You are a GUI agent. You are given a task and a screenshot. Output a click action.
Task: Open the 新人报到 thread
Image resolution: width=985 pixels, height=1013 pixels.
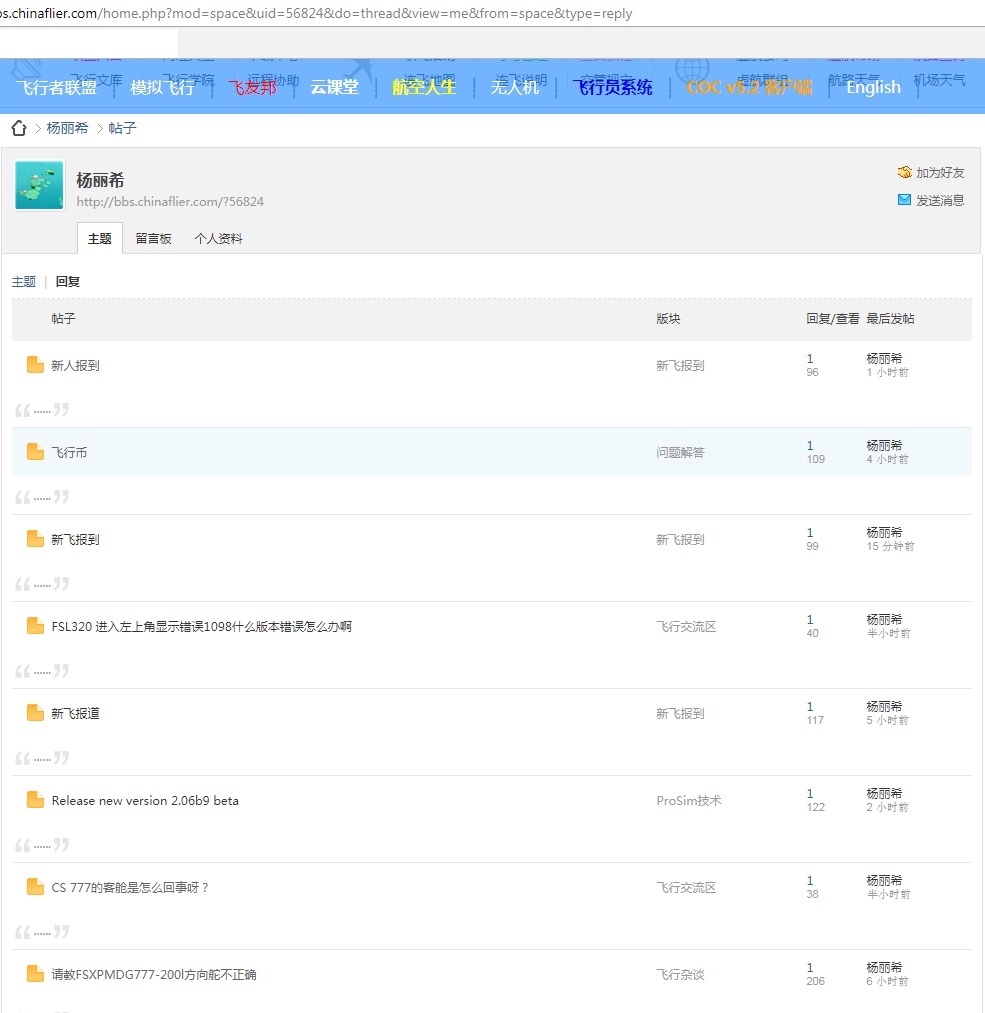click(x=76, y=366)
